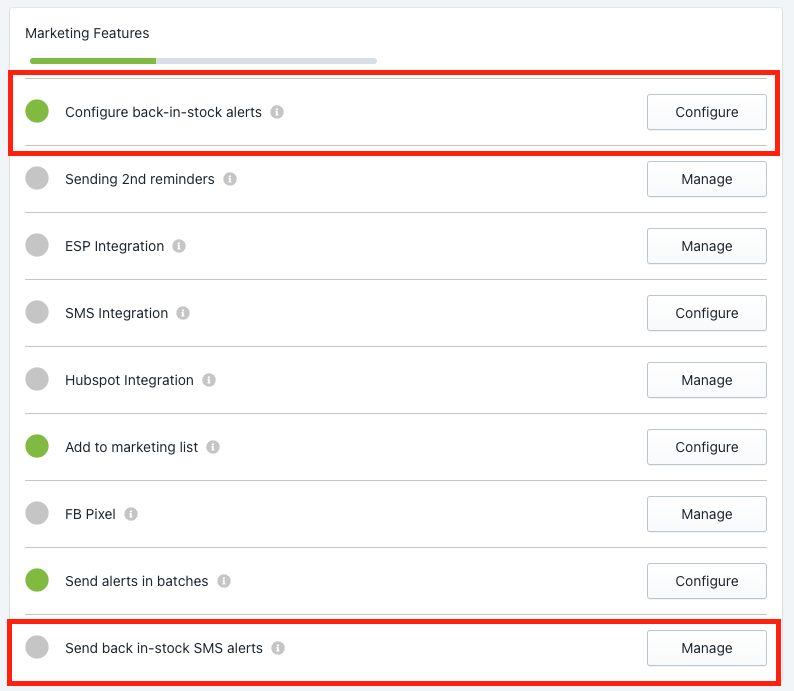The image size is (794, 691).
Task: Show info for Send alerts in batches
Action: 224,581
